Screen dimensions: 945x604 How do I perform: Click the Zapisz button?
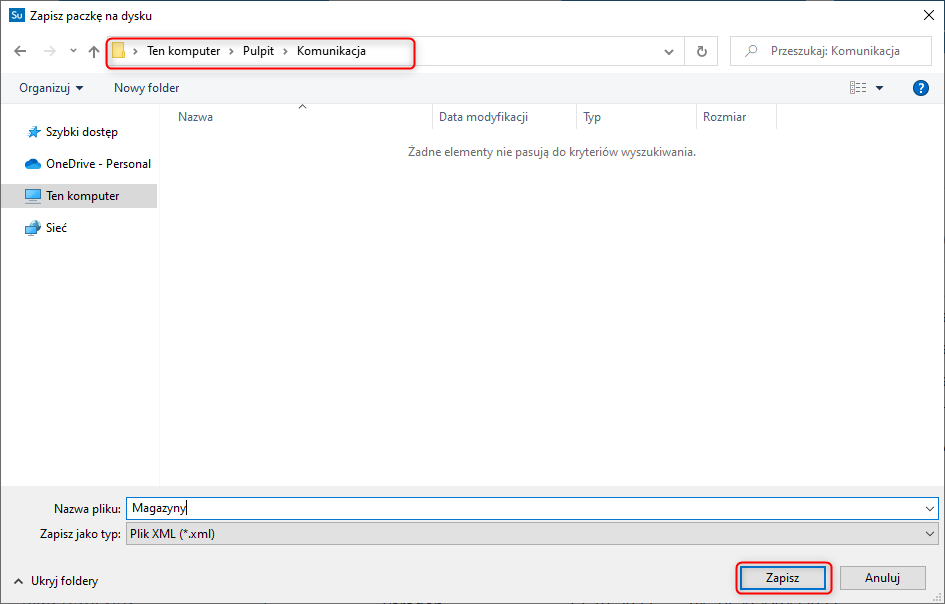[783, 578]
